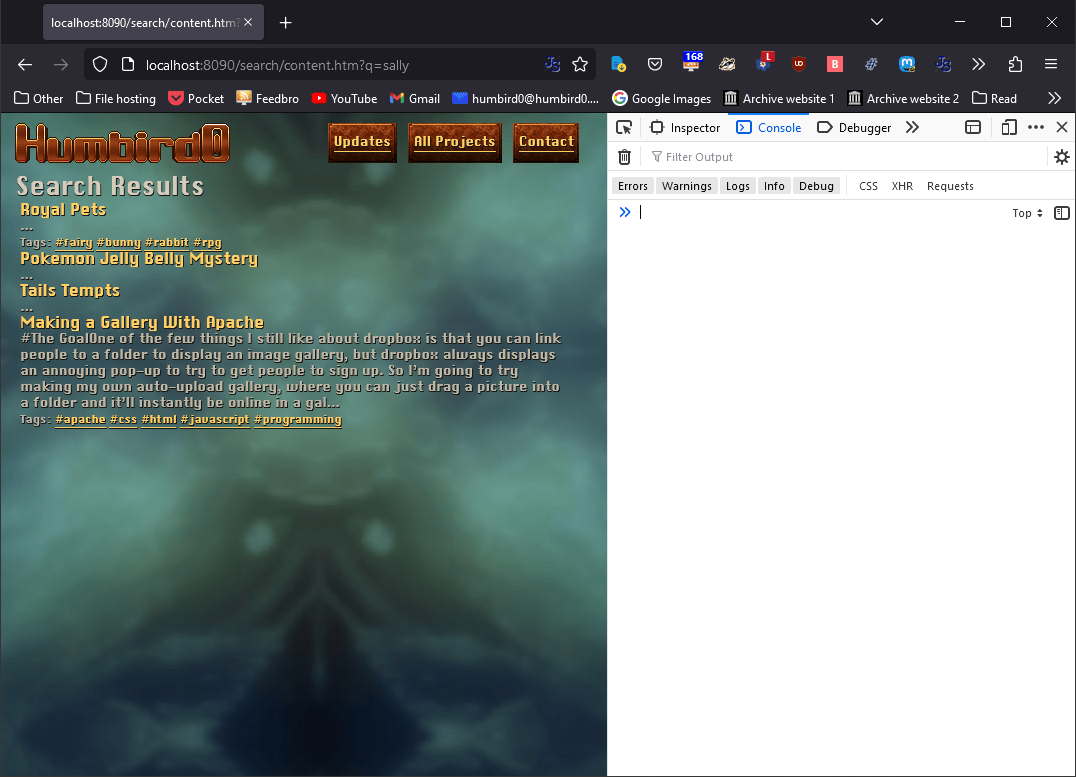The height and width of the screenshot is (777, 1076).
Task: Activate the element picker tool
Action: (x=624, y=127)
